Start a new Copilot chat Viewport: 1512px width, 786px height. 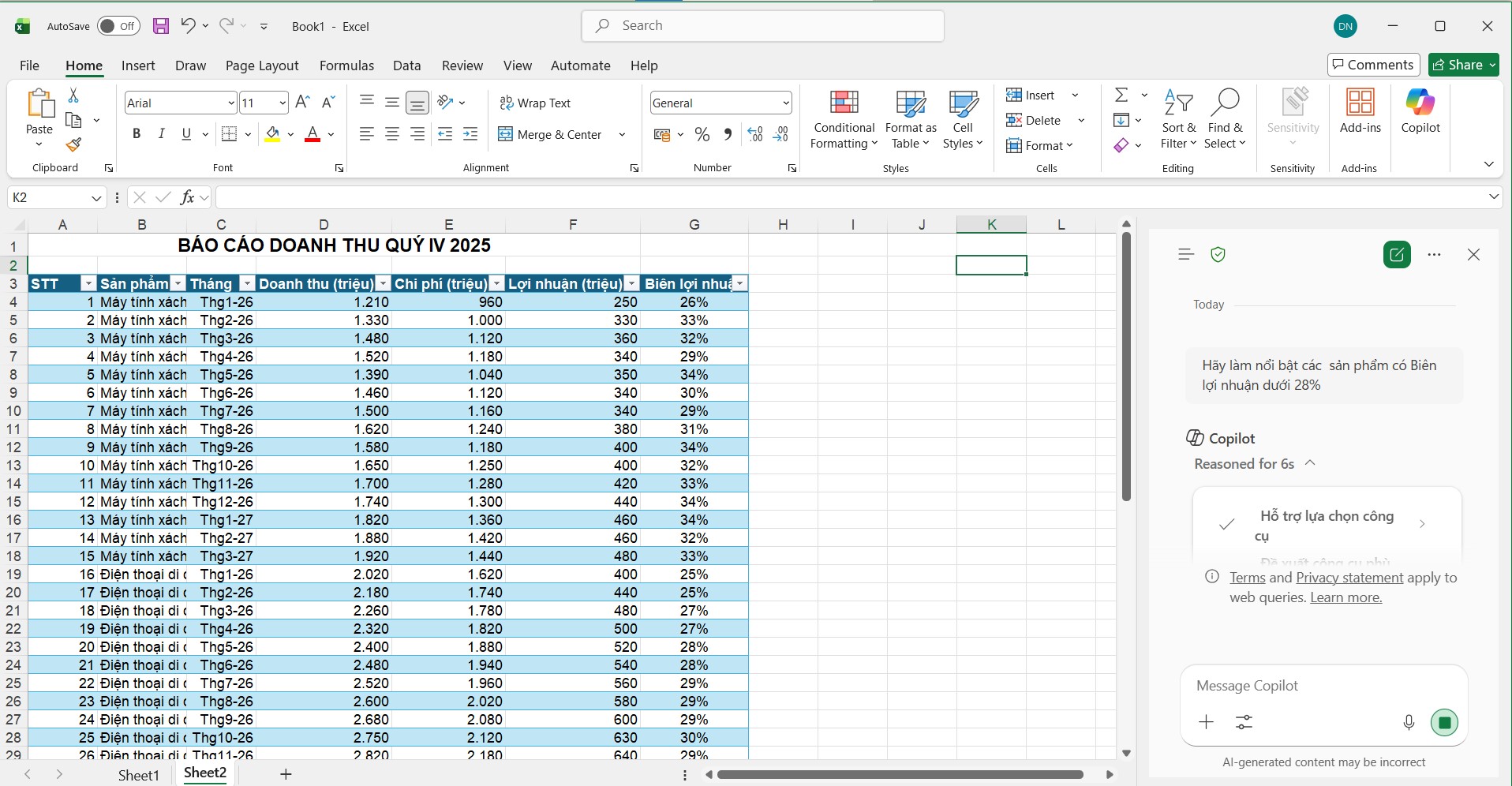pyautogui.click(x=1397, y=255)
